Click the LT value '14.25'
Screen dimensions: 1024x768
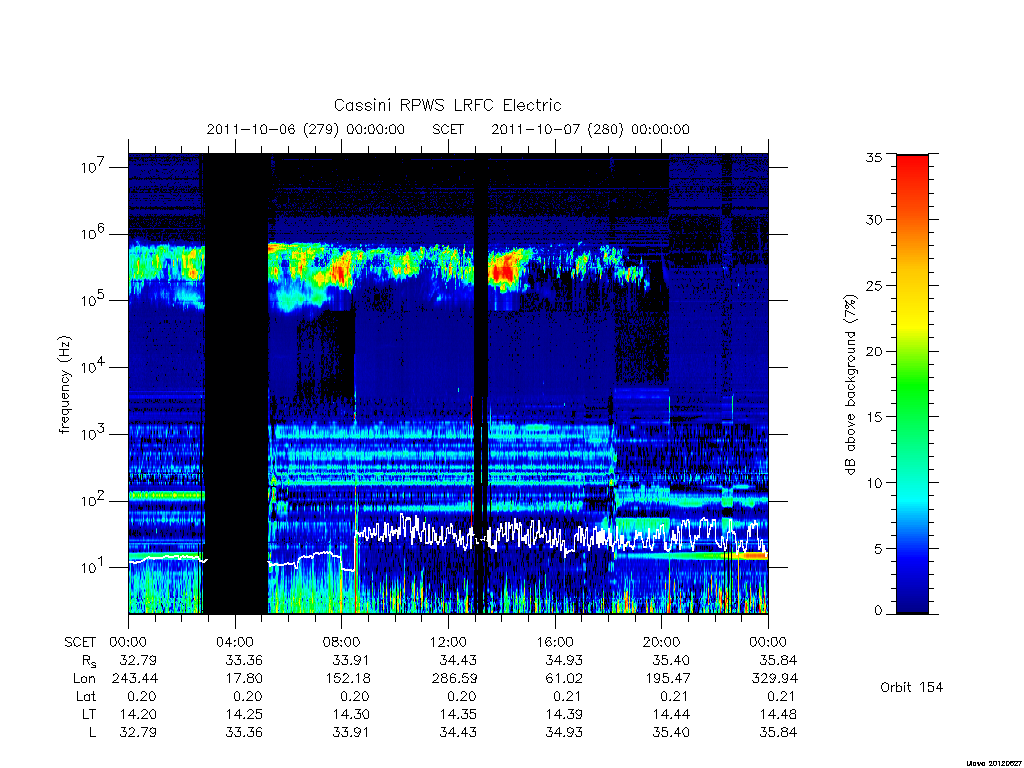point(244,714)
